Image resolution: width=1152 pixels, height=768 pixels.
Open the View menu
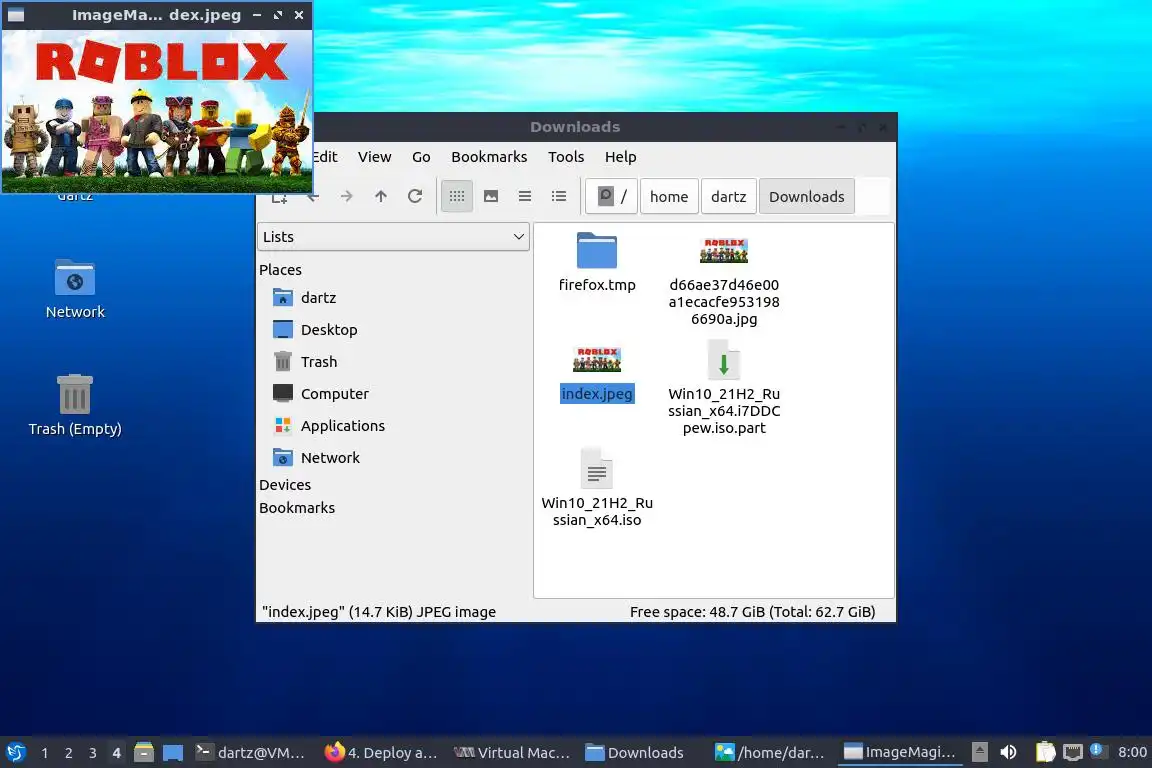375,157
